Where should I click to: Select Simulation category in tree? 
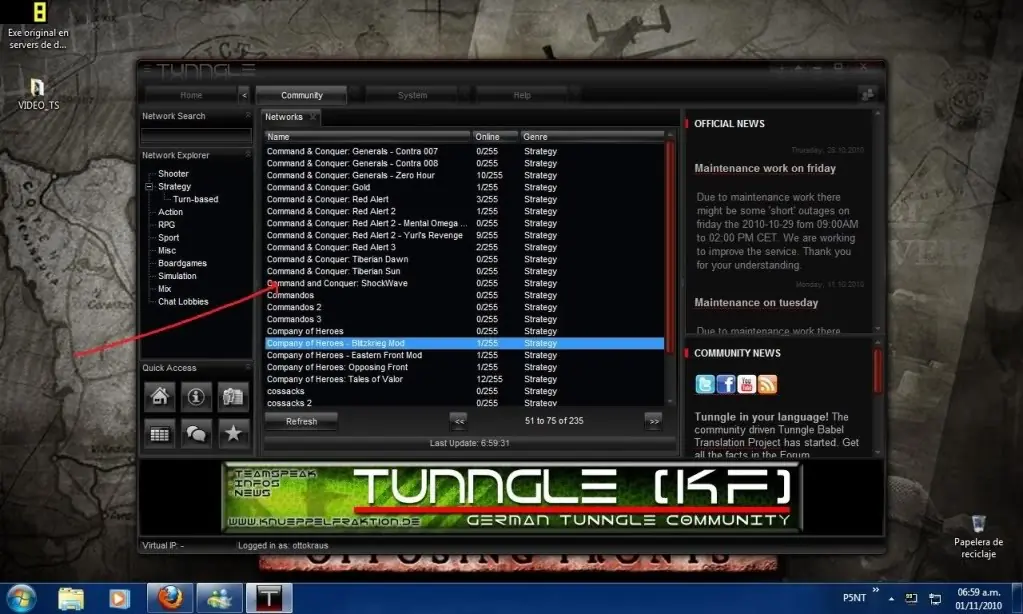pyautogui.click(x=177, y=276)
